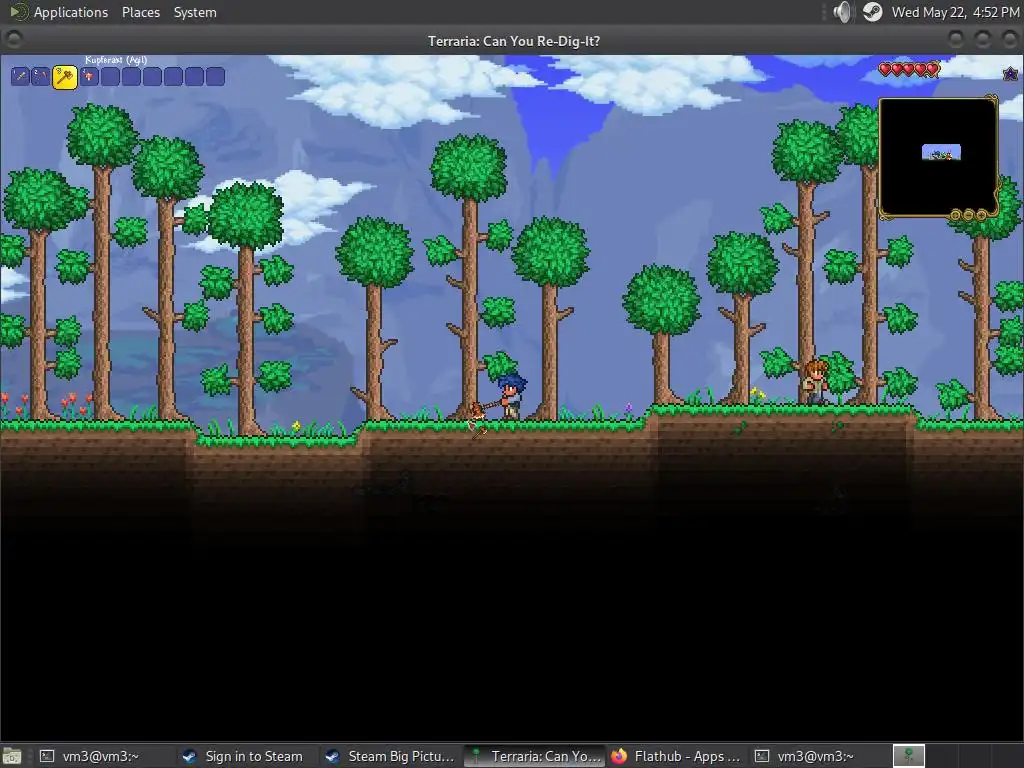Viewport: 1024px width, 768px height.
Task: Talk to the brown-haired Guide NPC
Action: (814, 382)
